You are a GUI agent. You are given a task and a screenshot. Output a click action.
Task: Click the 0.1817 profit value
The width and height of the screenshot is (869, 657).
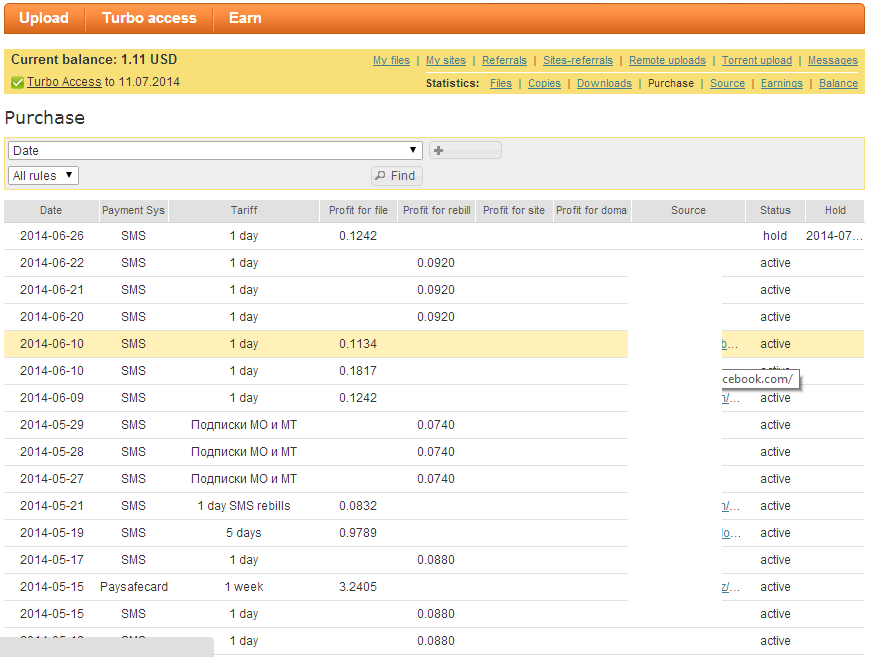358,371
